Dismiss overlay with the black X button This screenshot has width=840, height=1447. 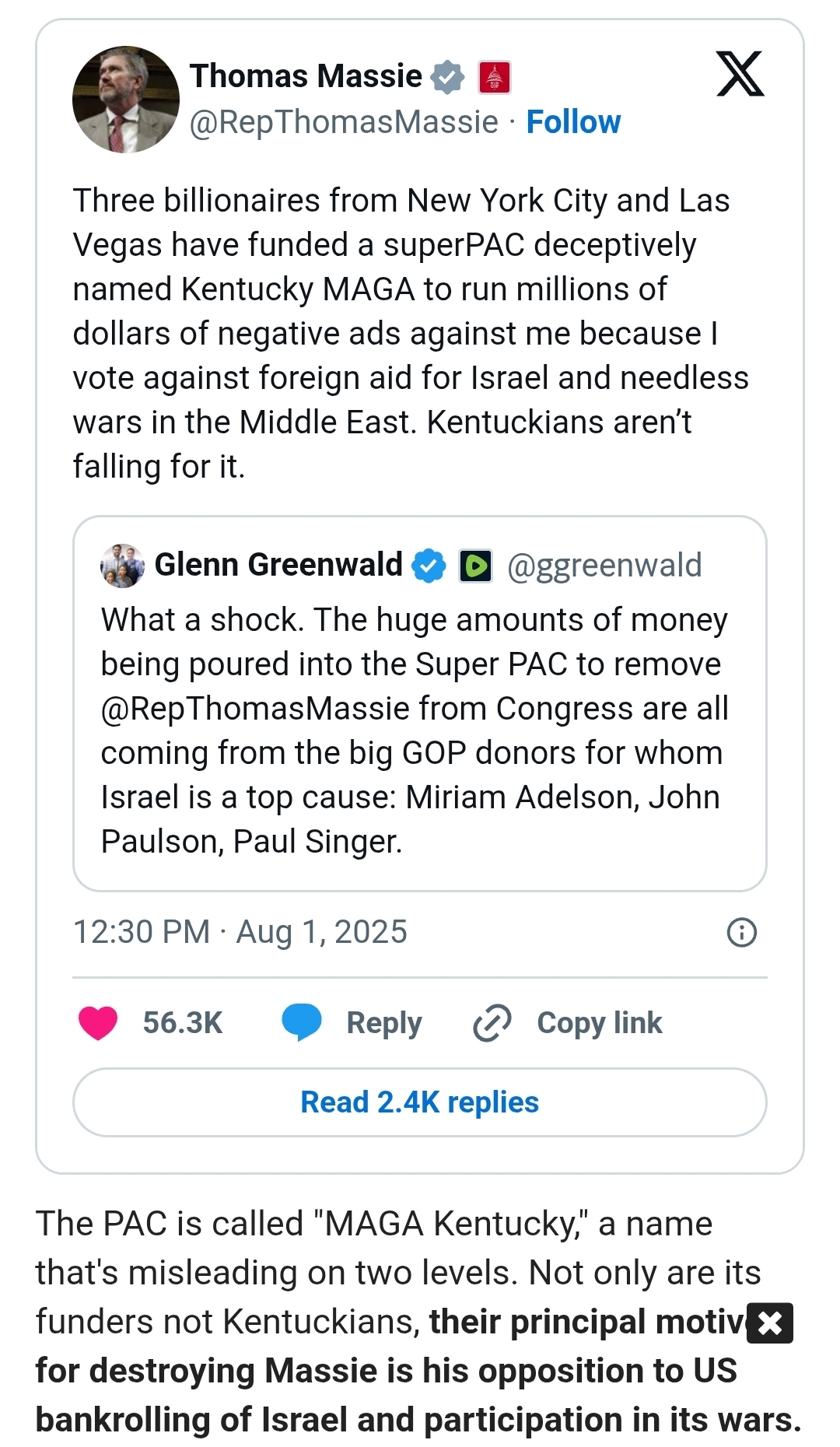pos(769,1323)
